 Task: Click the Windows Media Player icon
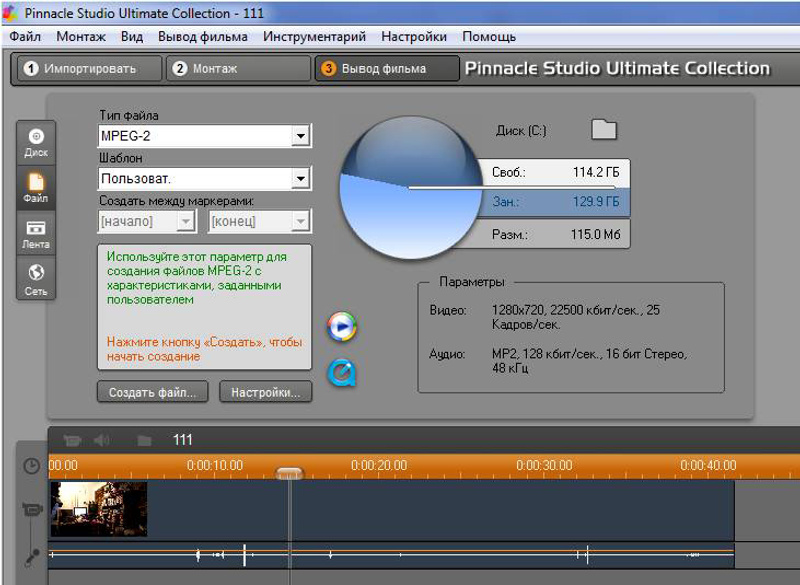tap(342, 326)
